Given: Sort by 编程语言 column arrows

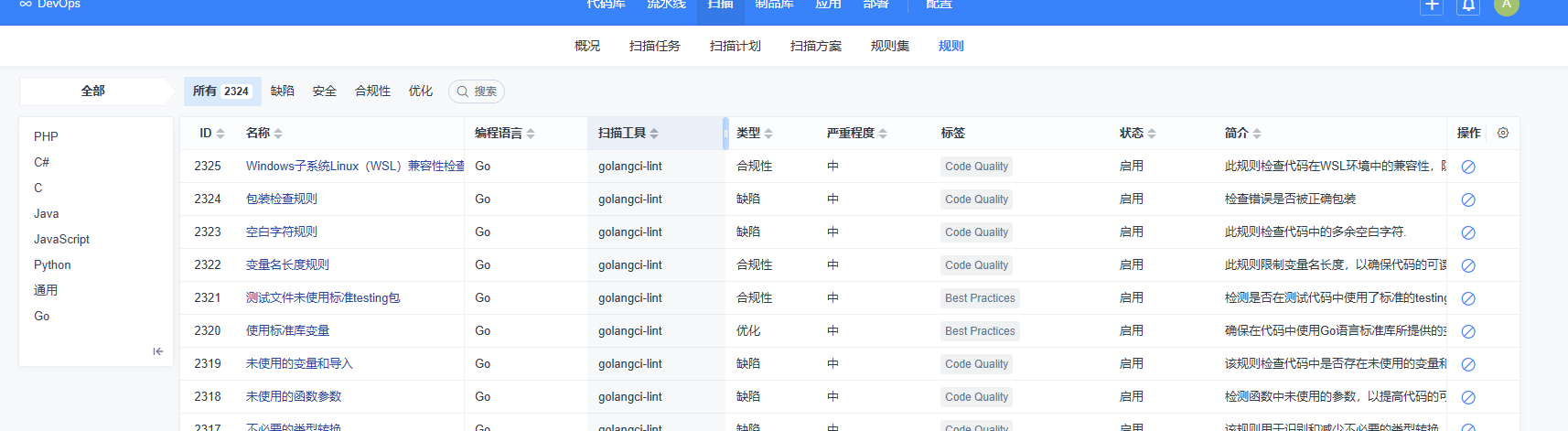Looking at the screenshot, I should point(531,134).
